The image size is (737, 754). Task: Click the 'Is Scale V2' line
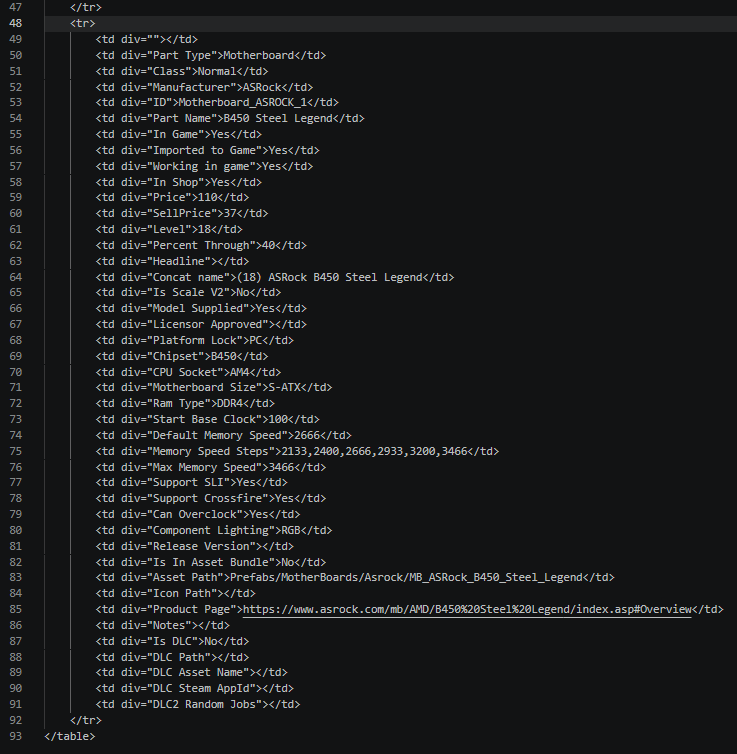(188, 292)
